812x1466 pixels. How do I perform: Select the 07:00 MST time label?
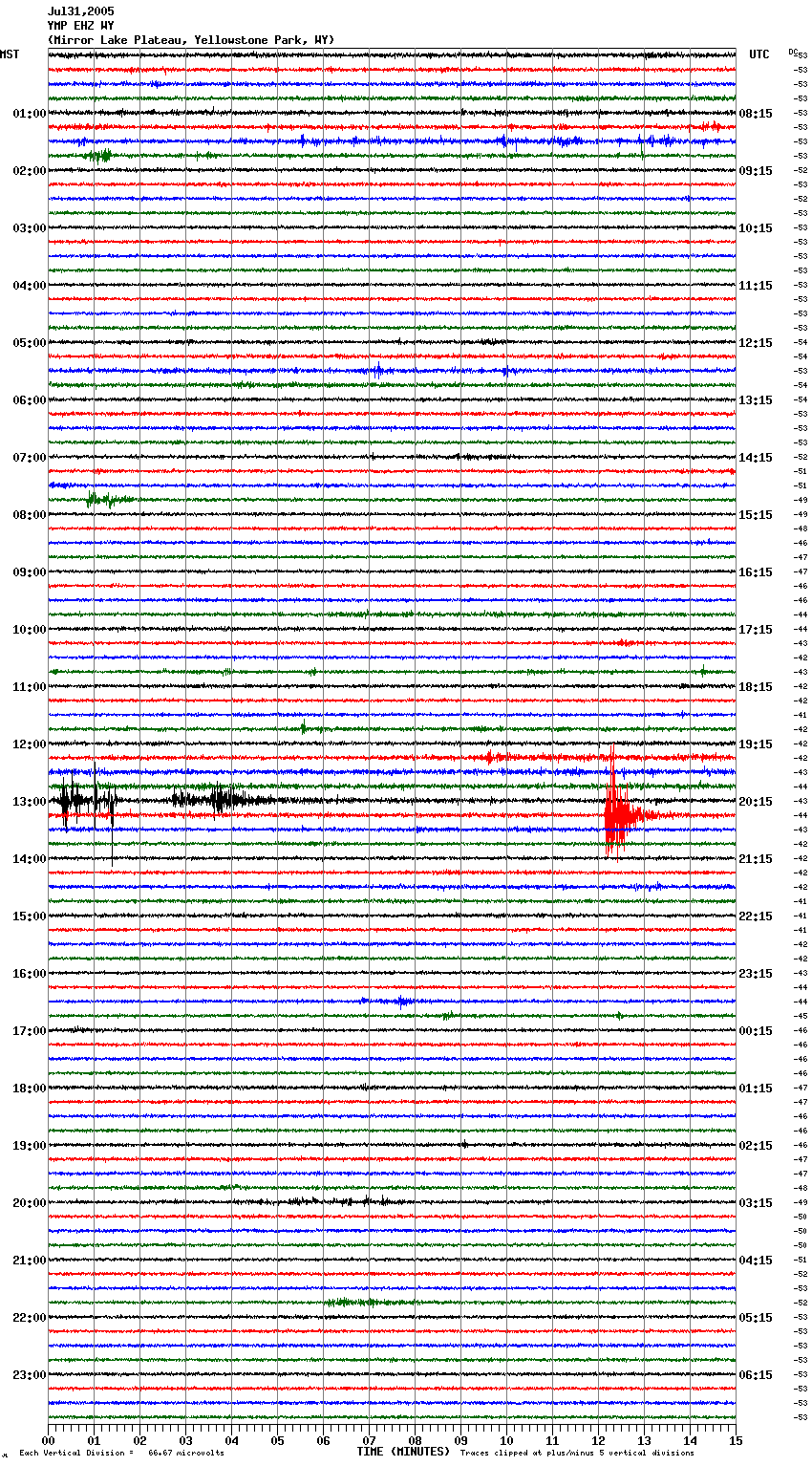coord(30,458)
